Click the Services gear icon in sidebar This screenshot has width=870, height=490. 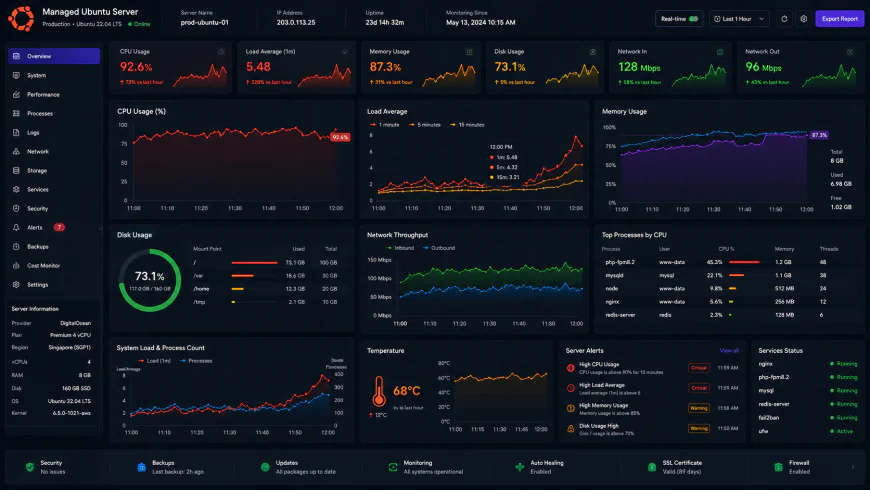16,189
